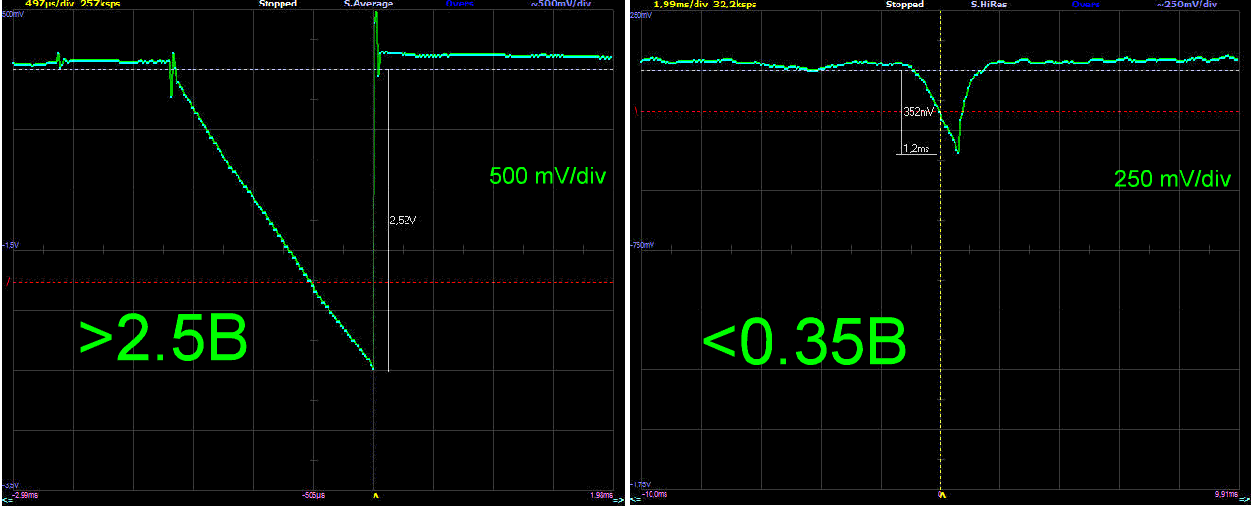Click the red trigger level marker in the left scope
Viewport: 1252px width, 506px height.
(x=8, y=283)
